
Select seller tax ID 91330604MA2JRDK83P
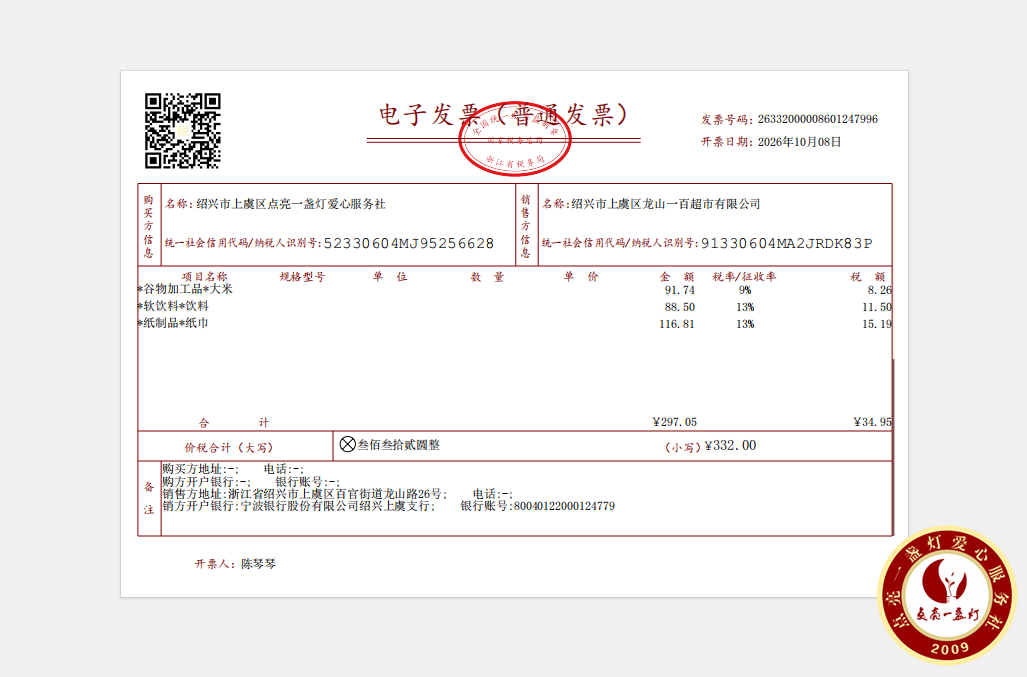(787, 244)
